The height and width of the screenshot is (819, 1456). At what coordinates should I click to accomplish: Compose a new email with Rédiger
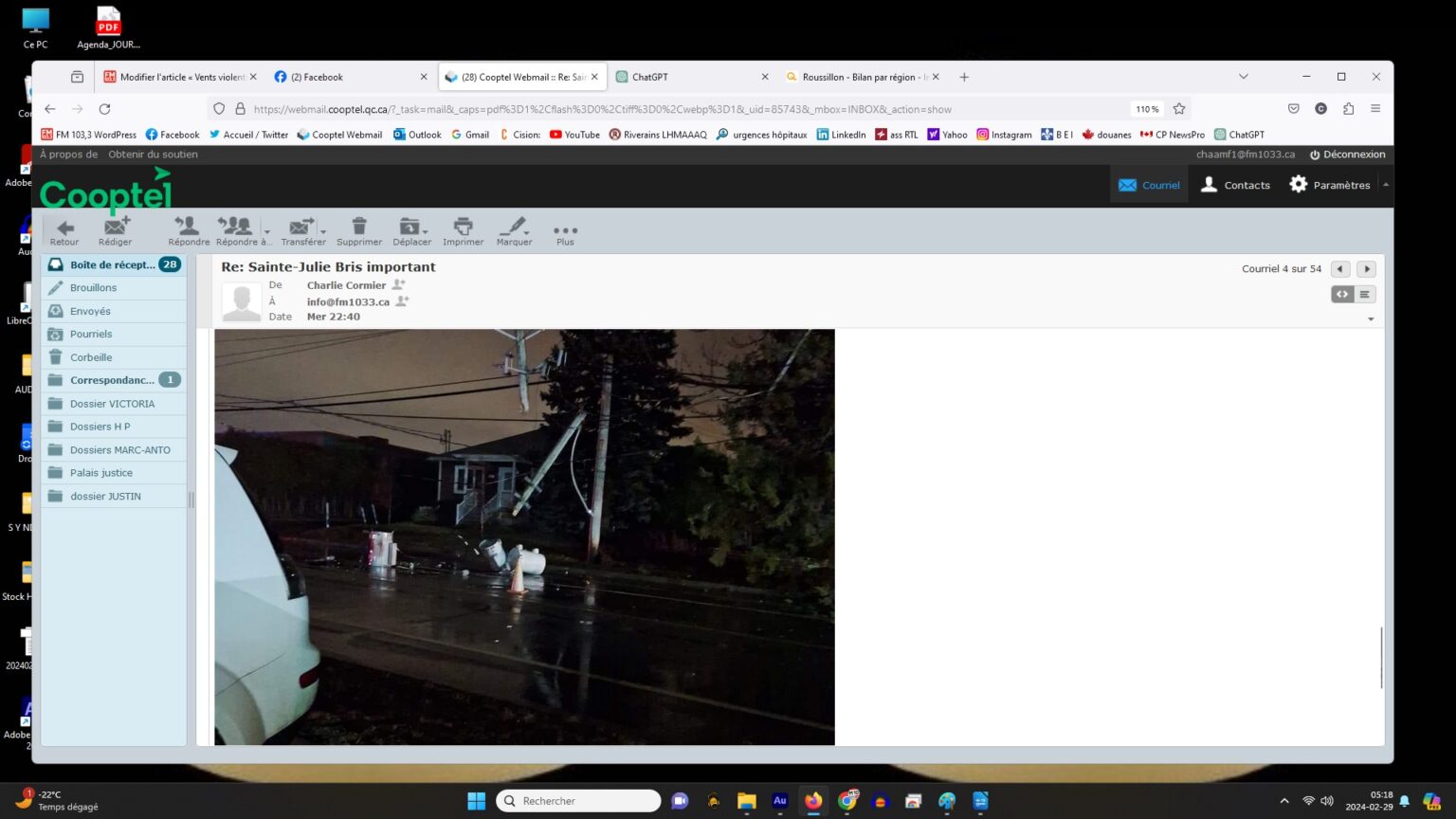116,228
